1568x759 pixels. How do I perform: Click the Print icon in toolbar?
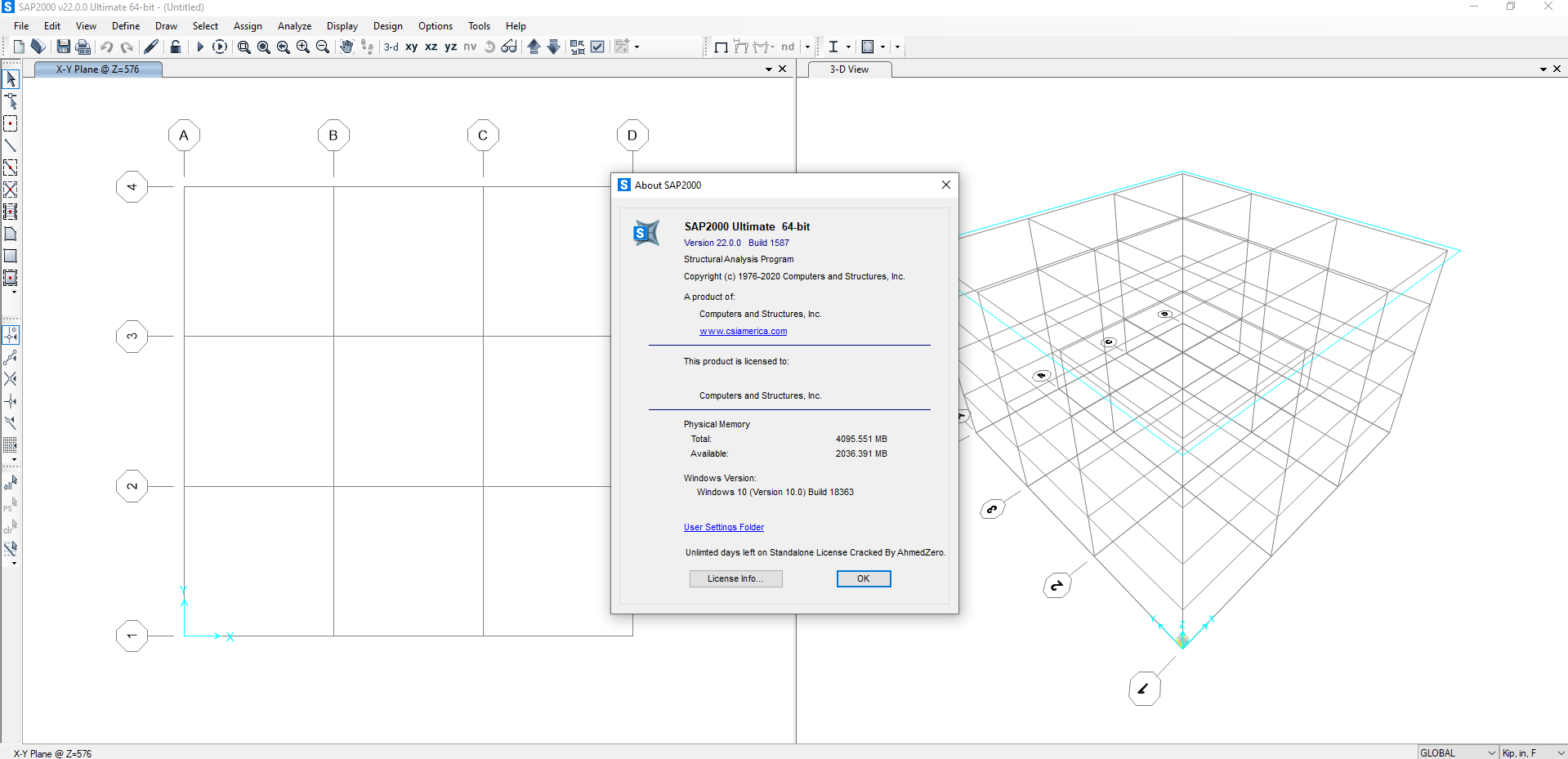click(83, 47)
